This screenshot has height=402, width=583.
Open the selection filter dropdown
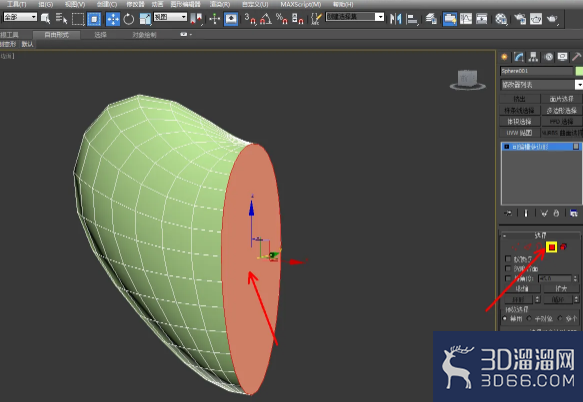point(20,17)
